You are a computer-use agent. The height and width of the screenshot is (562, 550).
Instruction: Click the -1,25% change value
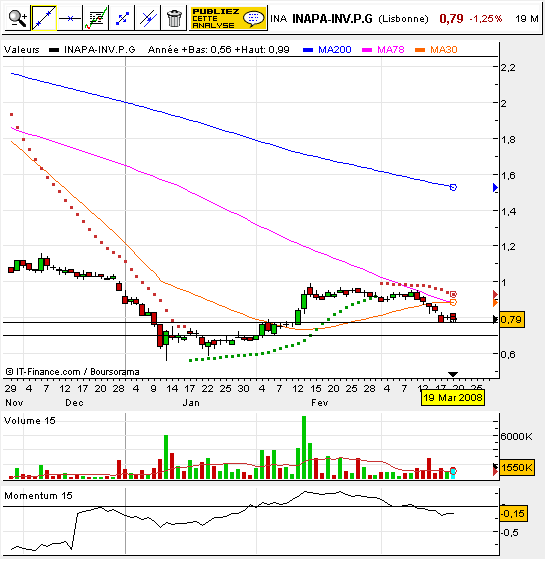click(x=486, y=19)
